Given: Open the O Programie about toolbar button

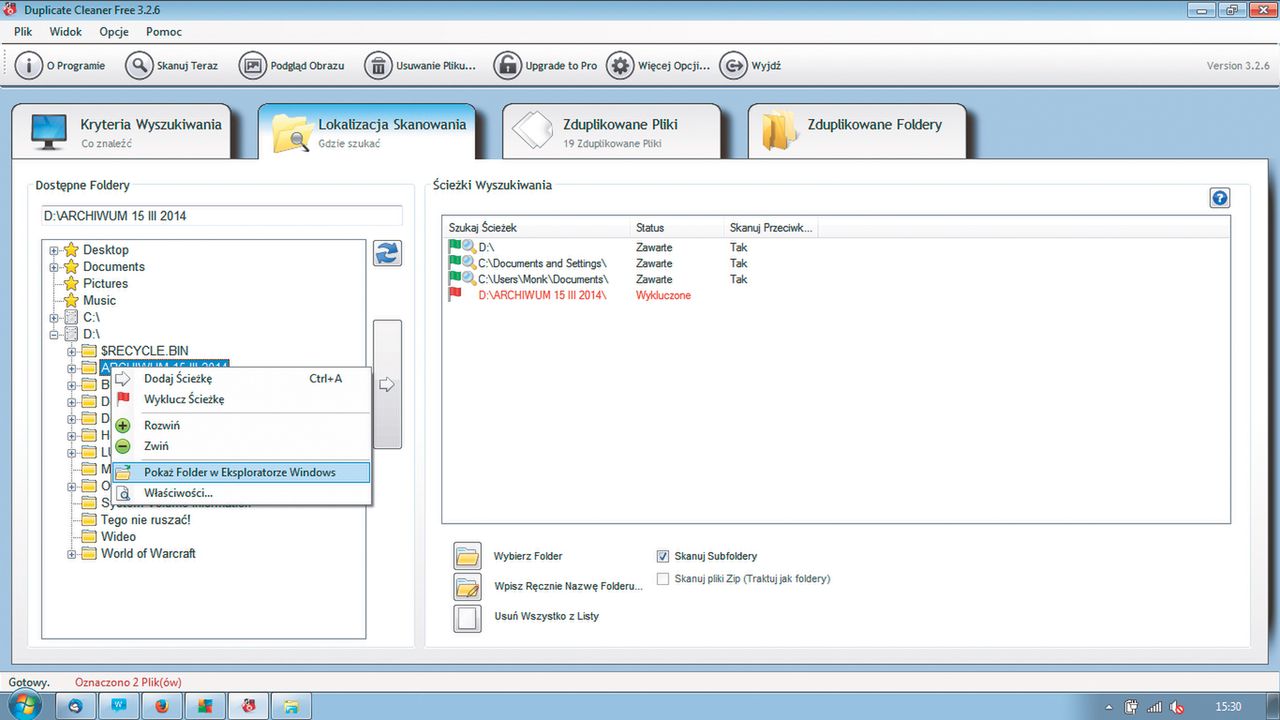Looking at the screenshot, I should tap(60, 66).
